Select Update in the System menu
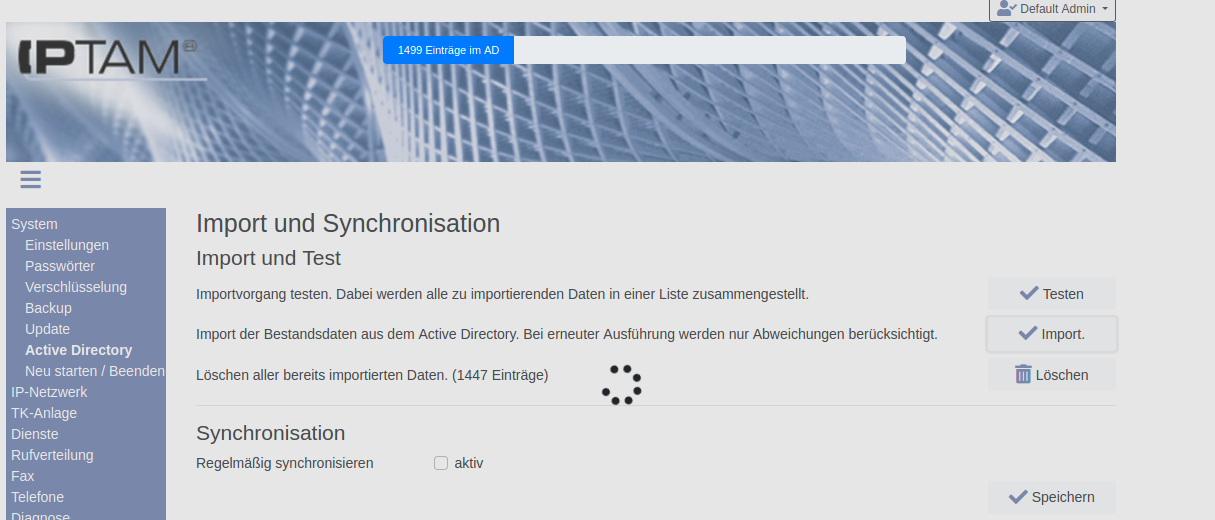 tap(47, 329)
